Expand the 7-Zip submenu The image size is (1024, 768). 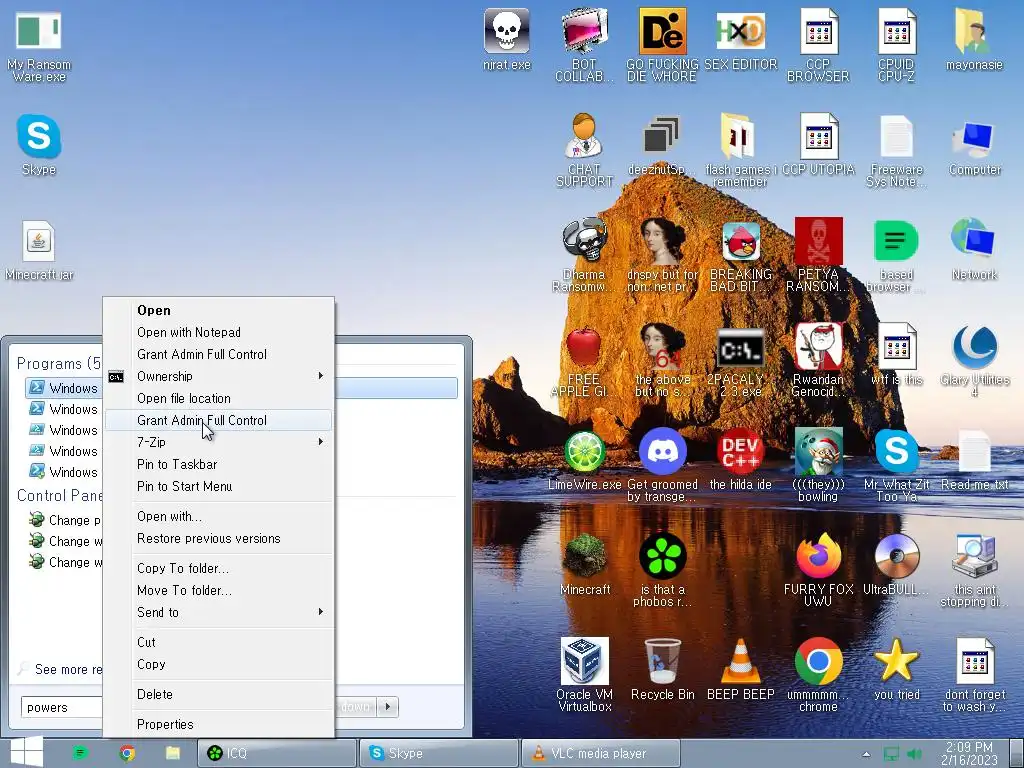click(x=218, y=442)
